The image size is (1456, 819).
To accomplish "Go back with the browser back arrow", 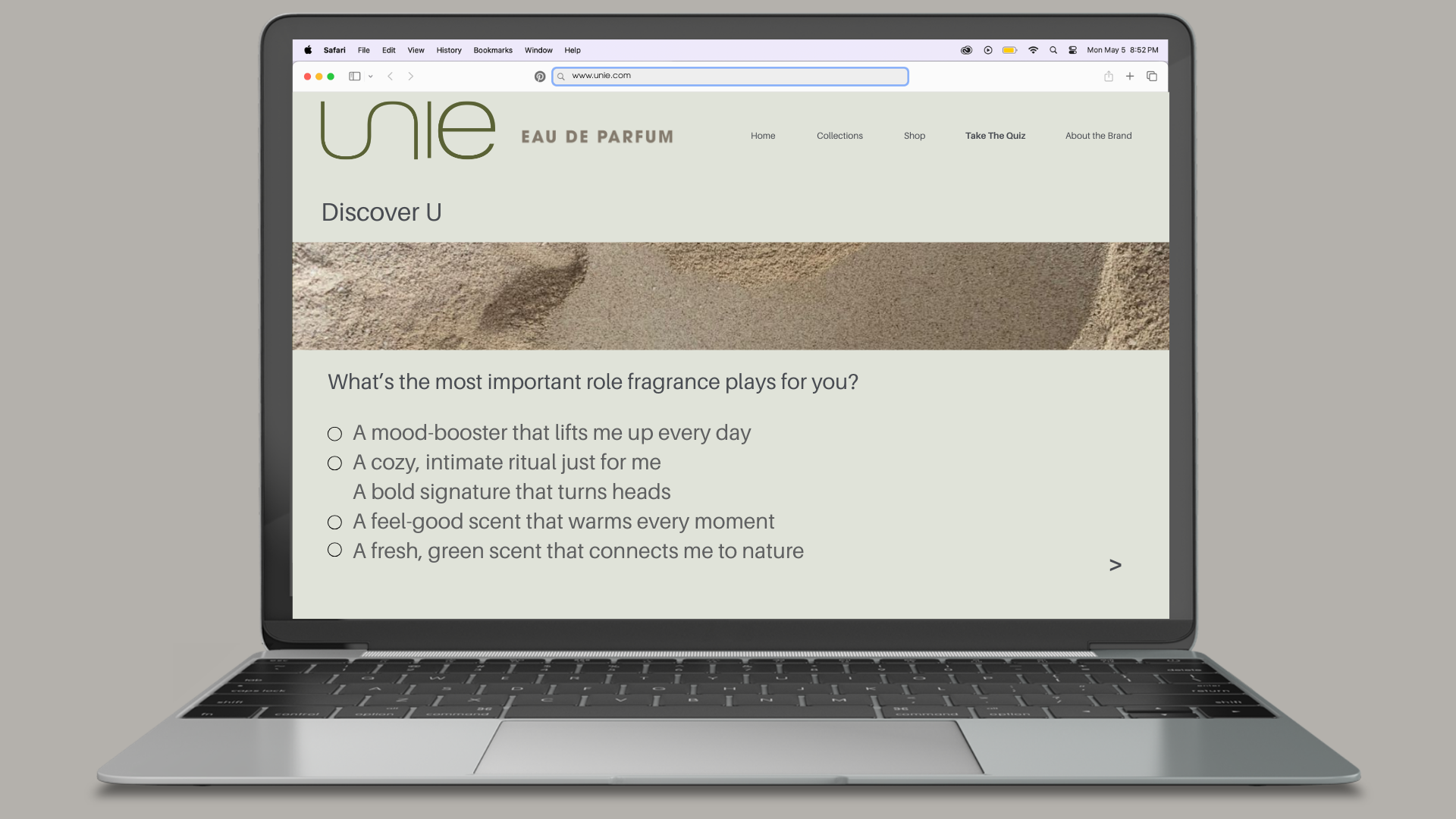I will [x=390, y=76].
